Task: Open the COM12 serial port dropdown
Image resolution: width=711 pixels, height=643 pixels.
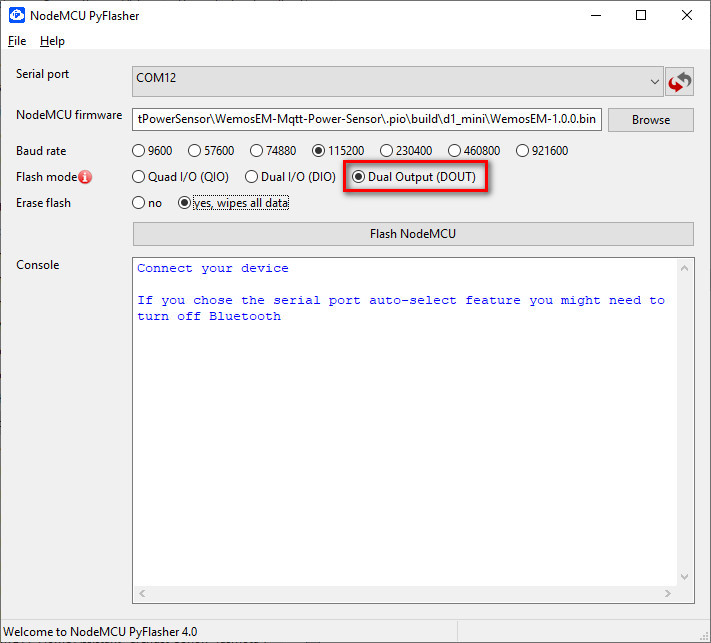Action: tap(398, 82)
